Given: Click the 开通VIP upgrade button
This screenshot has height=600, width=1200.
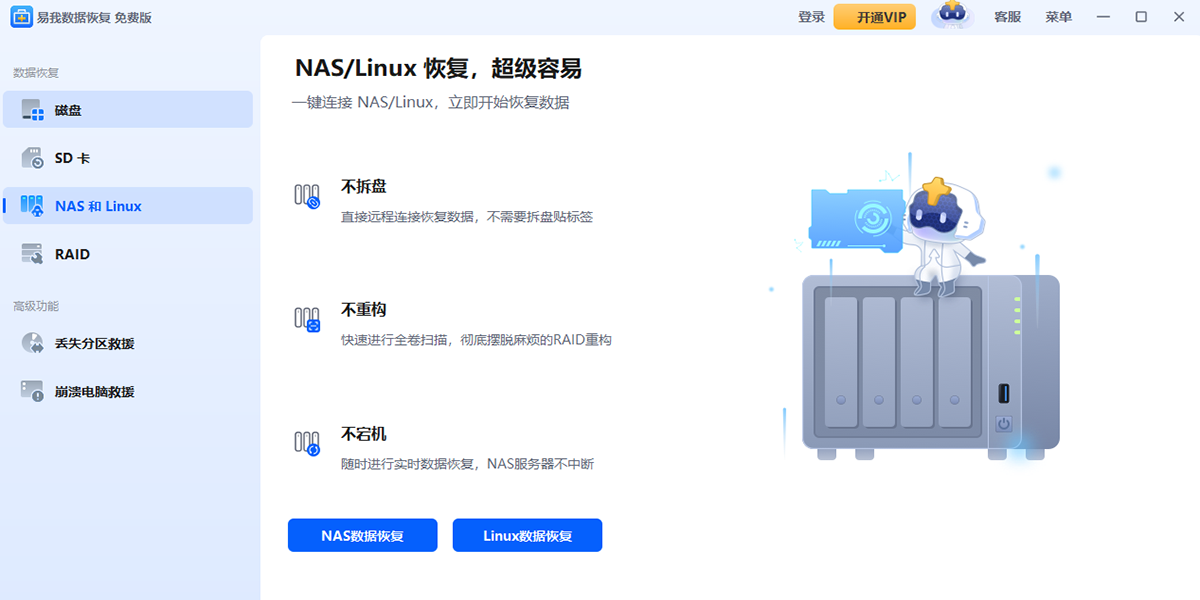Looking at the screenshot, I should tap(874, 17).
